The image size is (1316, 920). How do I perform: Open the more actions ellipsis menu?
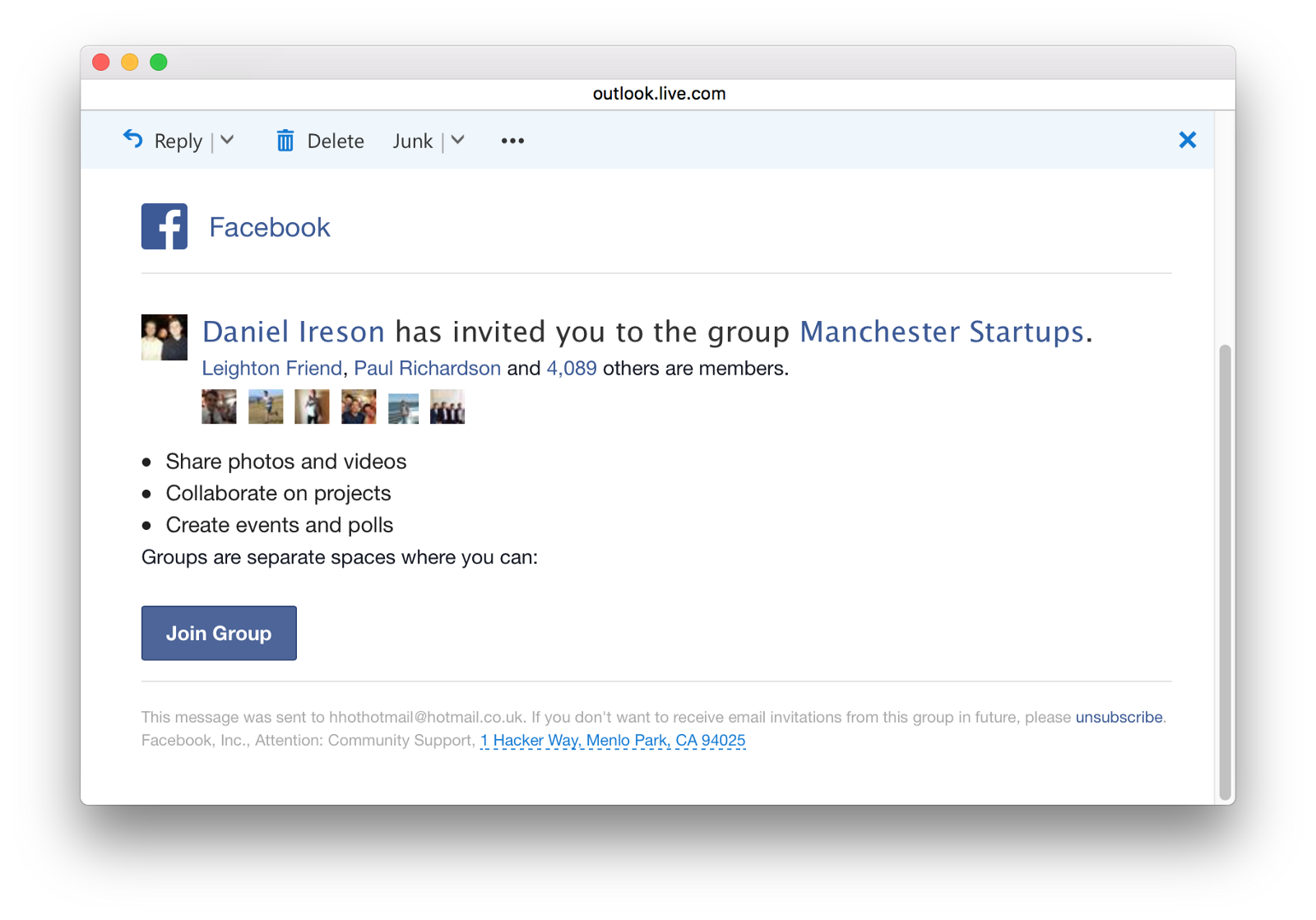[x=512, y=141]
